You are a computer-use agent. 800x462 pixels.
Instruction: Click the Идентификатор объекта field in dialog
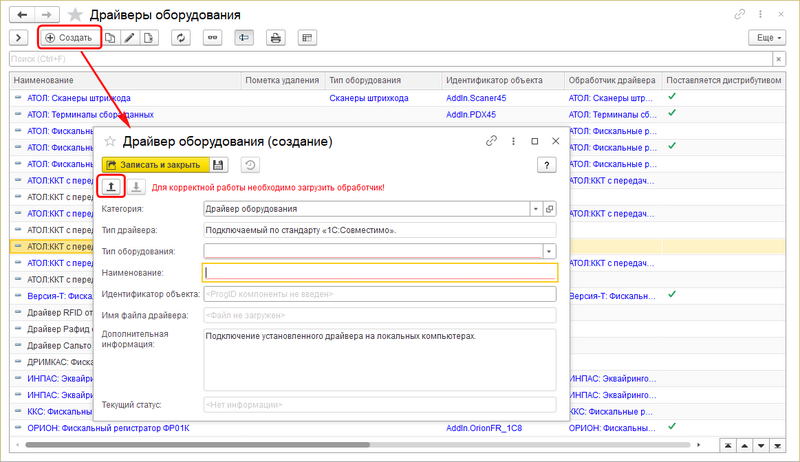tap(379, 293)
